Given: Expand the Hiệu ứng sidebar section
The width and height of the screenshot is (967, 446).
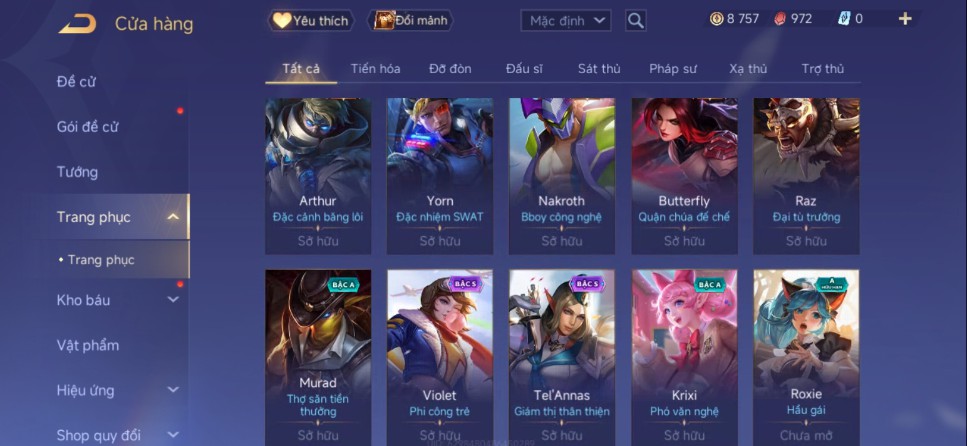Looking at the screenshot, I should click(173, 390).
